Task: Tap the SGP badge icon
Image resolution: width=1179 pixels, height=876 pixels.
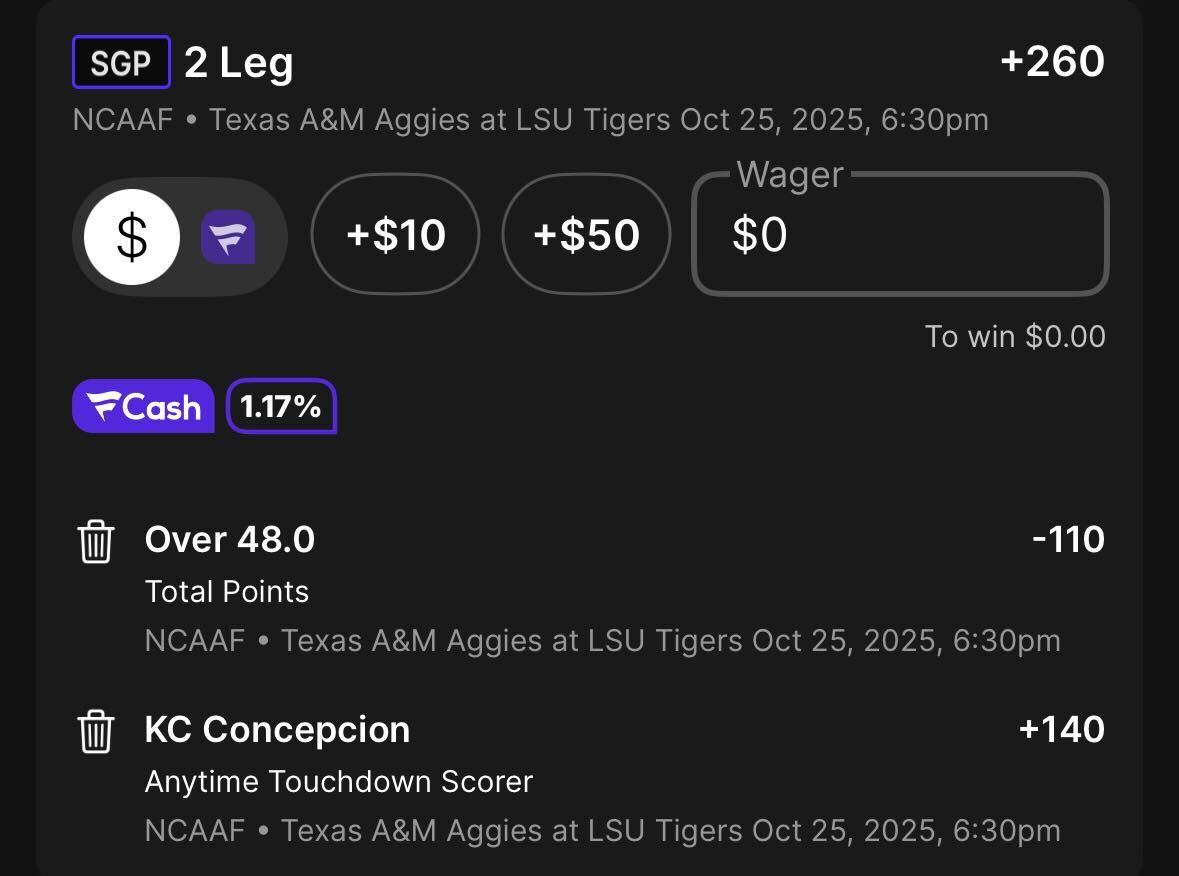Action: 121,63
